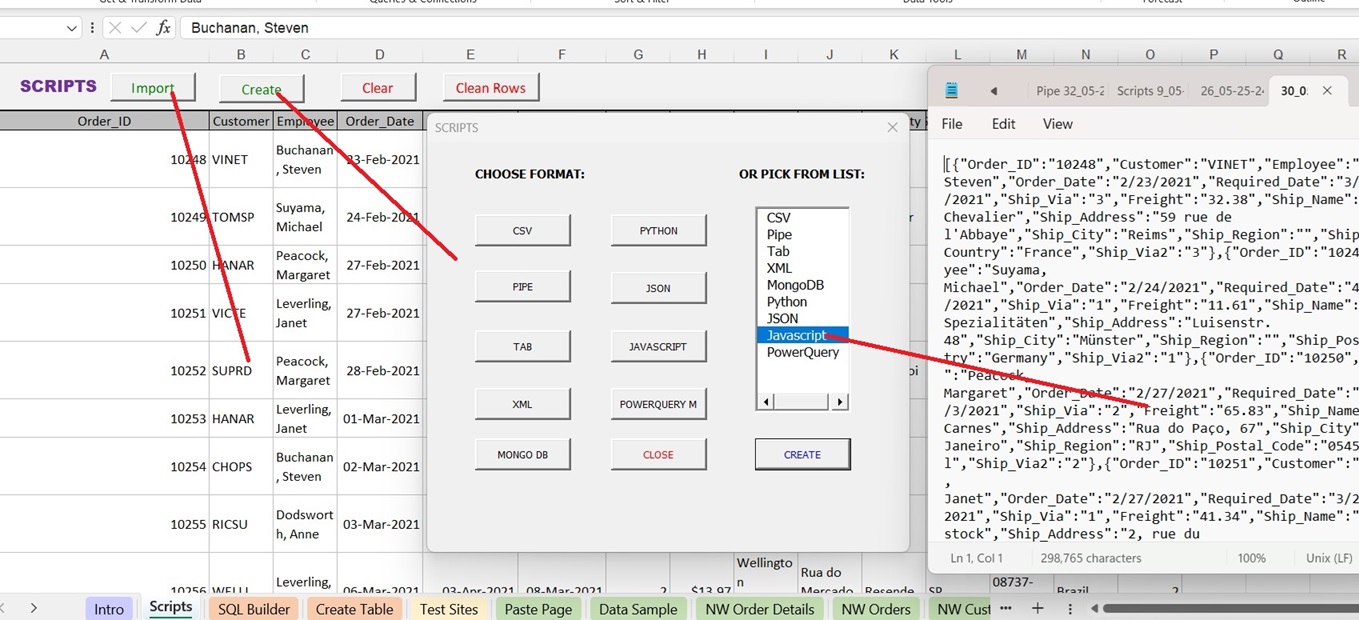The height and width of the screenshot is (620, 1359).
Task: Select column D header in Excel
Action: click(x=380, y=55)
